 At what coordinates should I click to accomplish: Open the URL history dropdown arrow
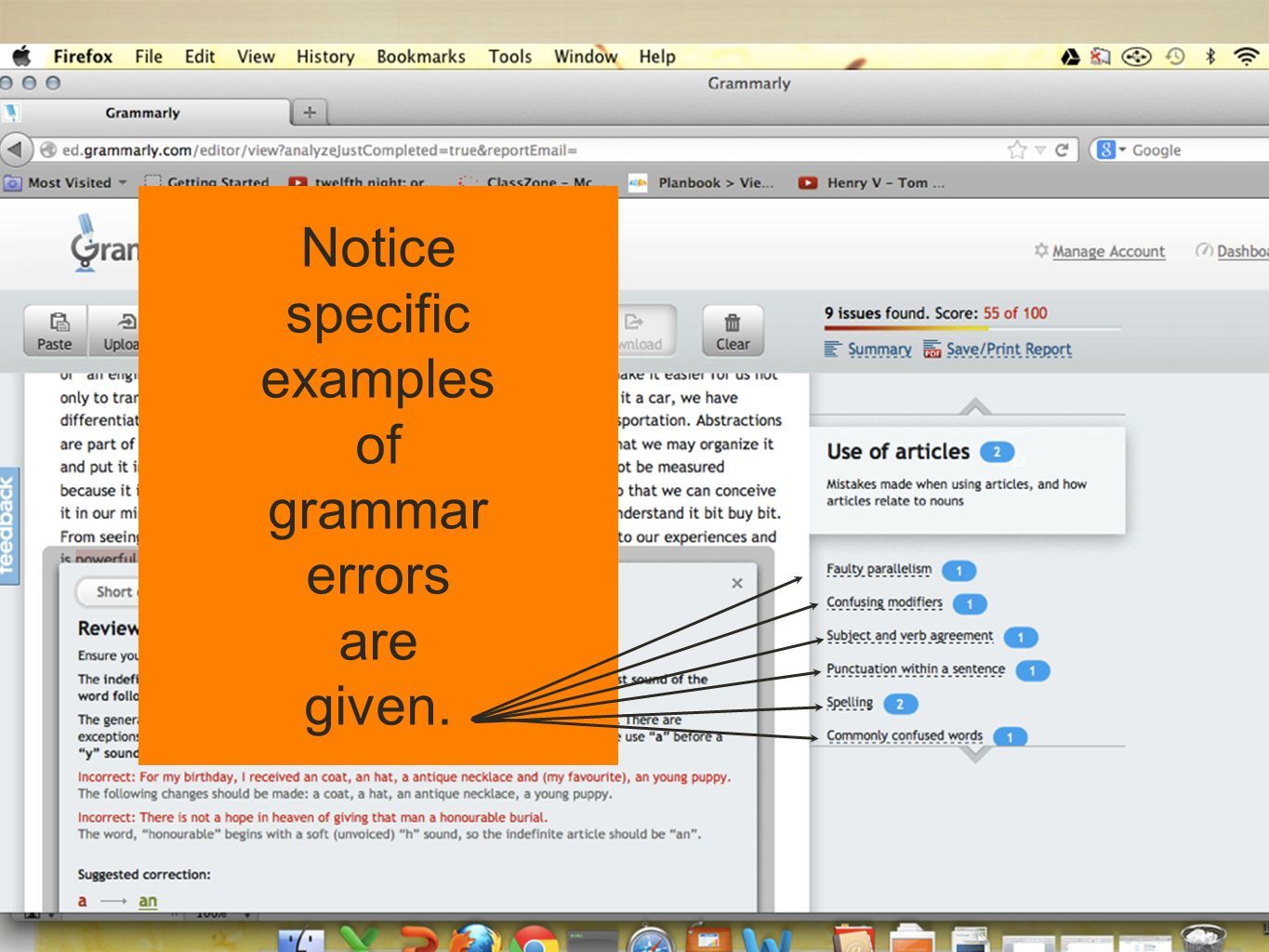[x=1040, y=150]
